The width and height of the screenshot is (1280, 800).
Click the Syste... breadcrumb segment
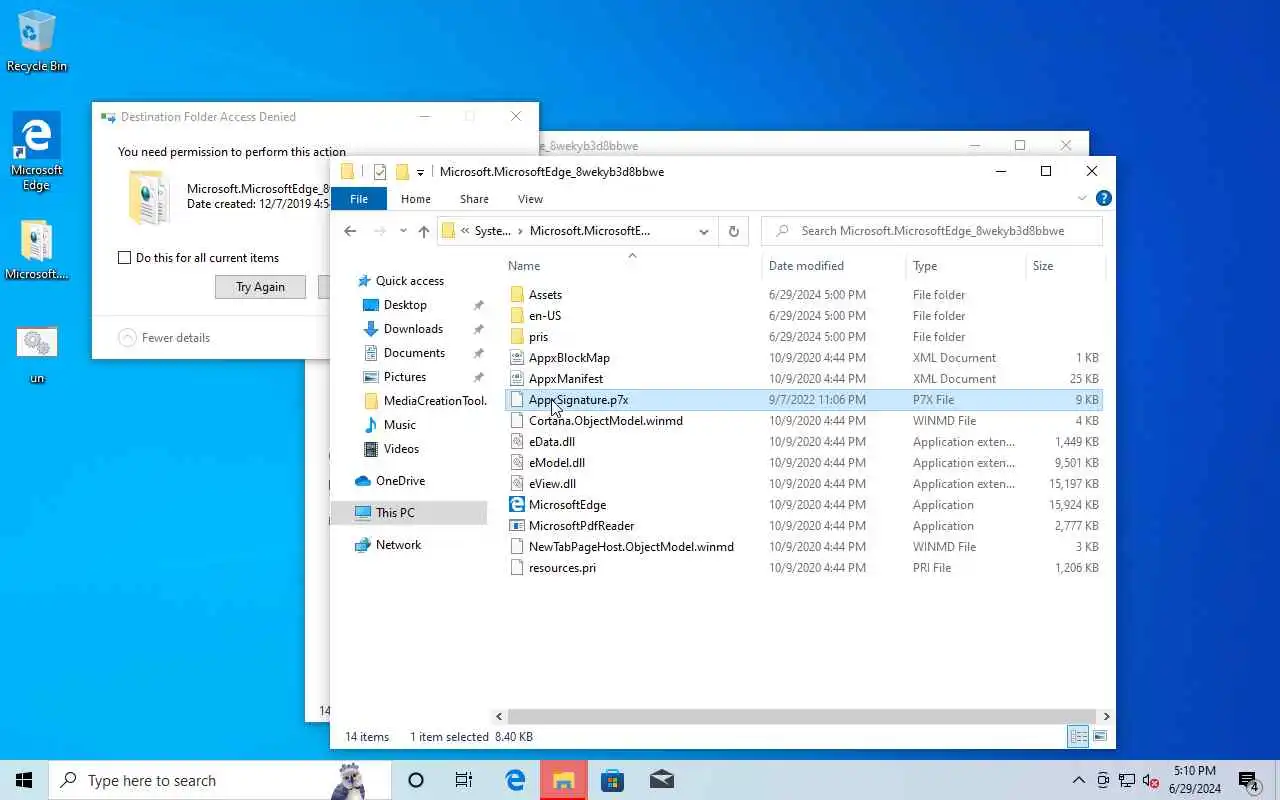tap(492, 231)
